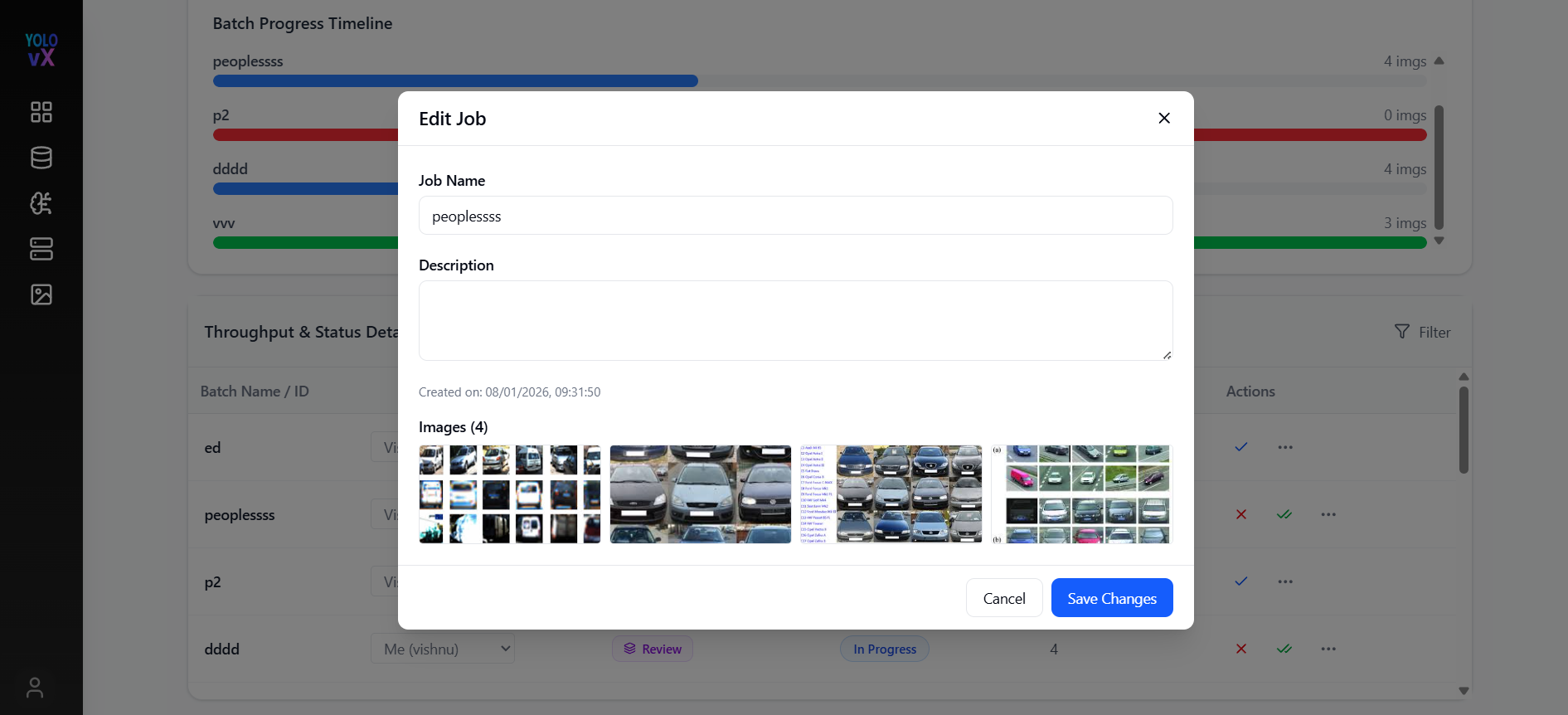
Task: Open the user profile icon at sidebar bottom
Action: [x=35, y=688]
